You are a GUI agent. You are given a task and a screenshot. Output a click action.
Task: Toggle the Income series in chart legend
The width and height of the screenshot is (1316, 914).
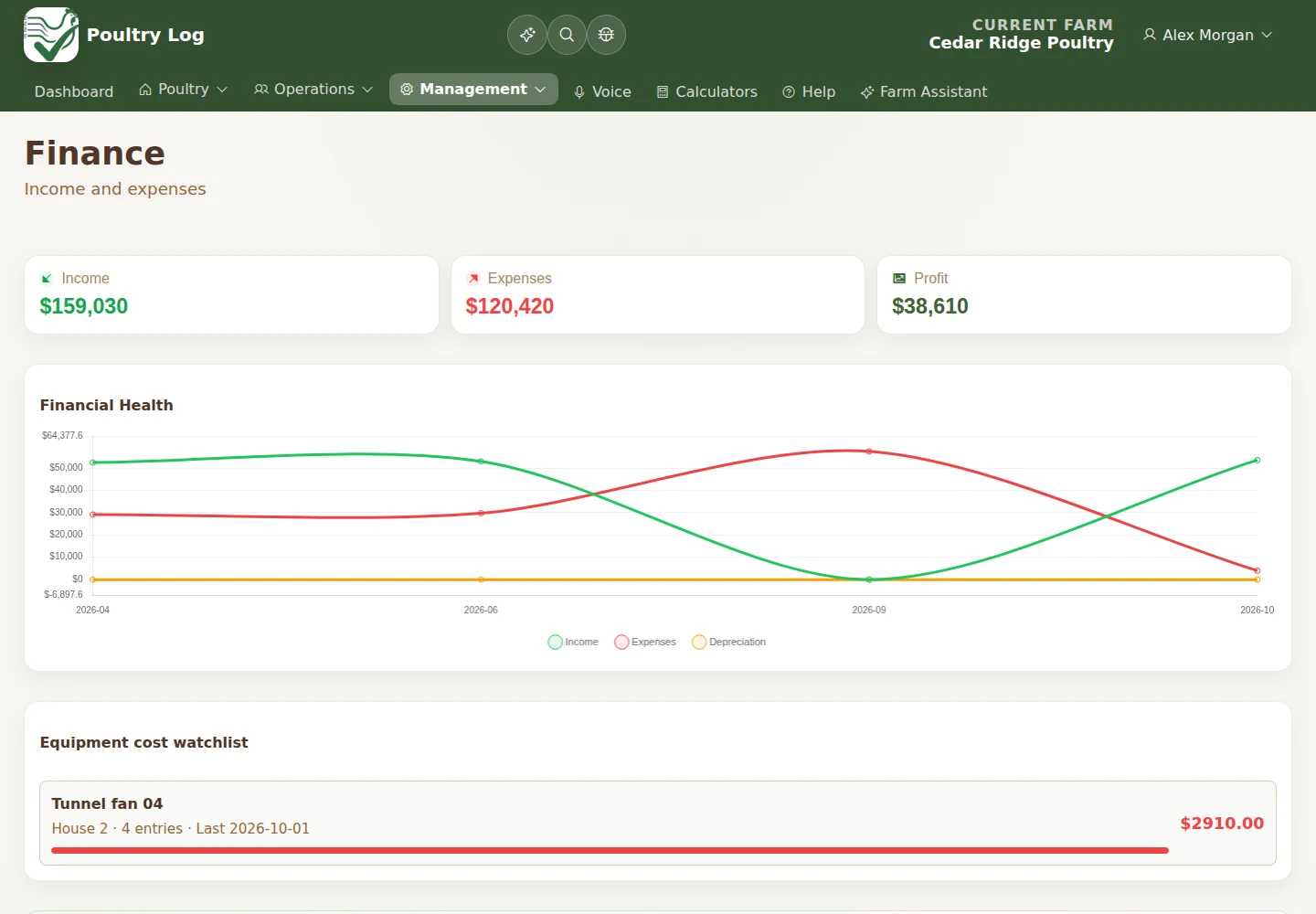(x=573, y=643)
